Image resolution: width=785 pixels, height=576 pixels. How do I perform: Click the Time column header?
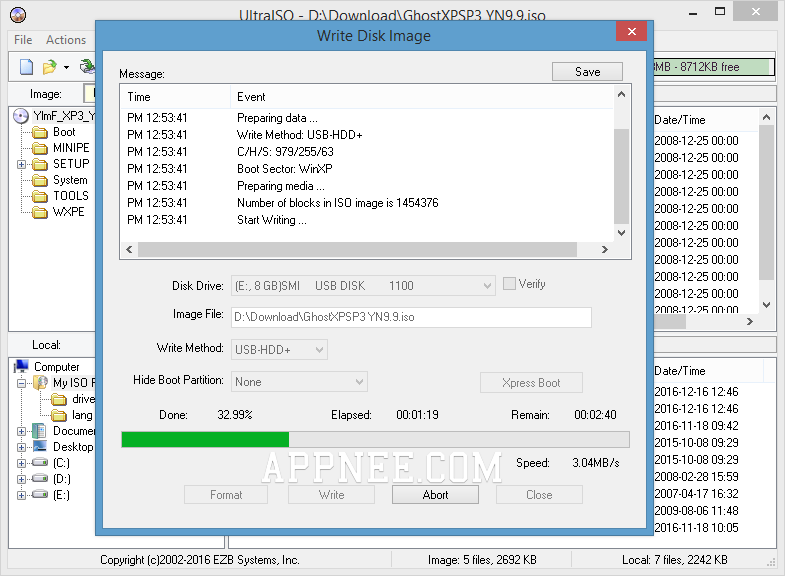click(x=175, y=97)
